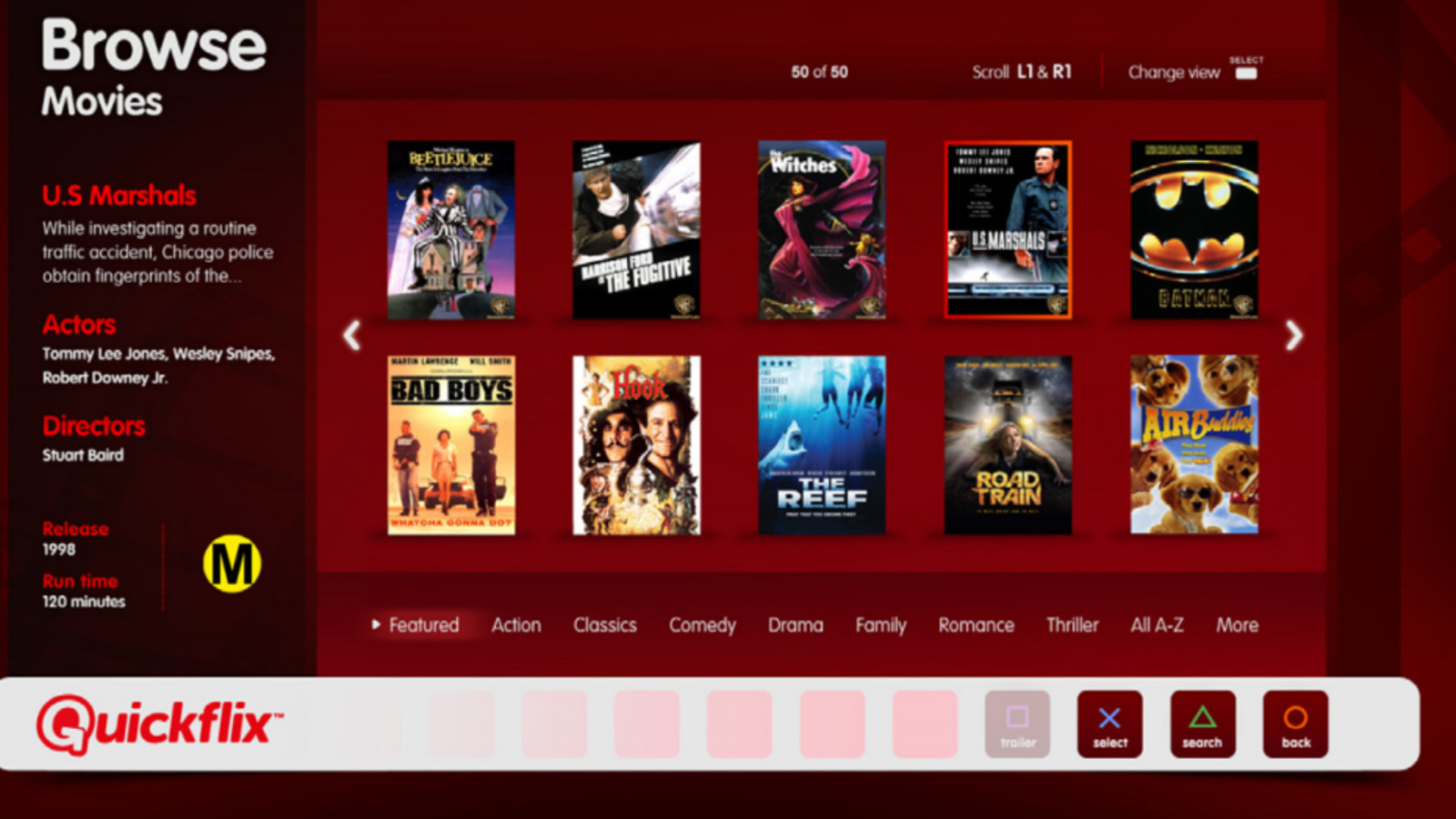Click the left arrow to see previous movies
Image resolution: width=1456 pixels, height=819 pixels.
coord(352,336)
